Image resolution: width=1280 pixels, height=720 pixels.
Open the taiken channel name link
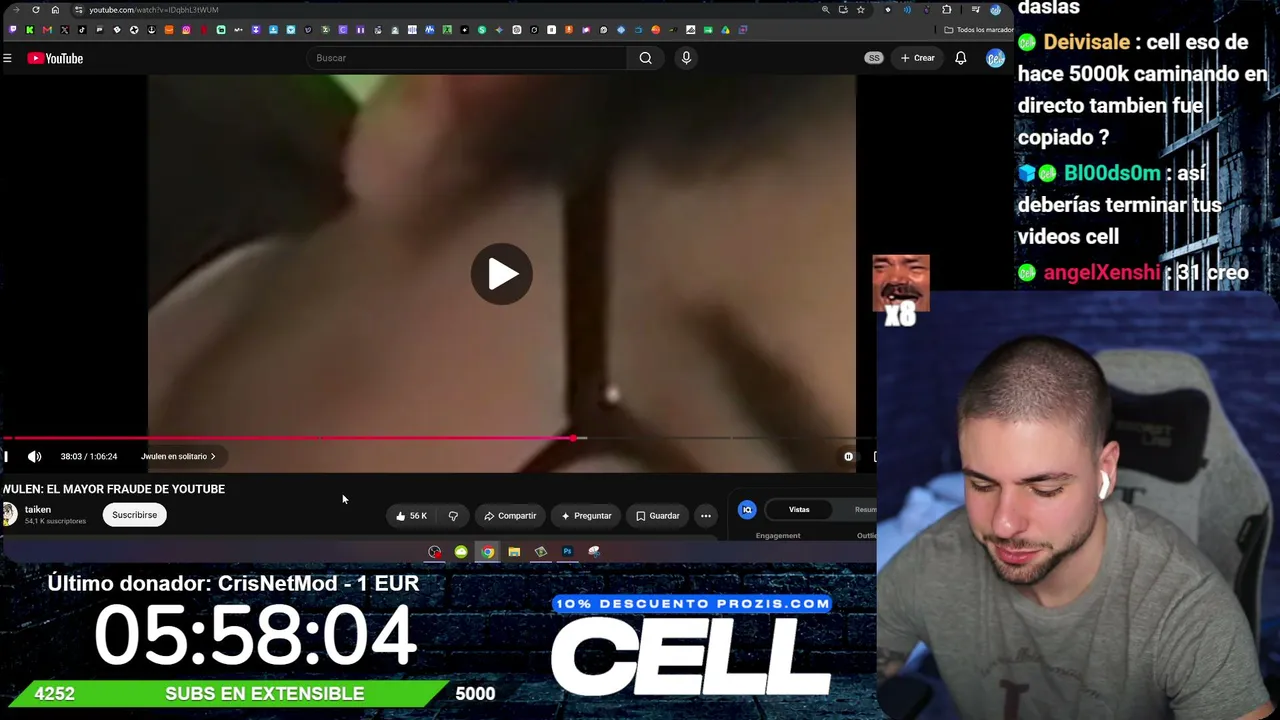[x=38, y=510]
